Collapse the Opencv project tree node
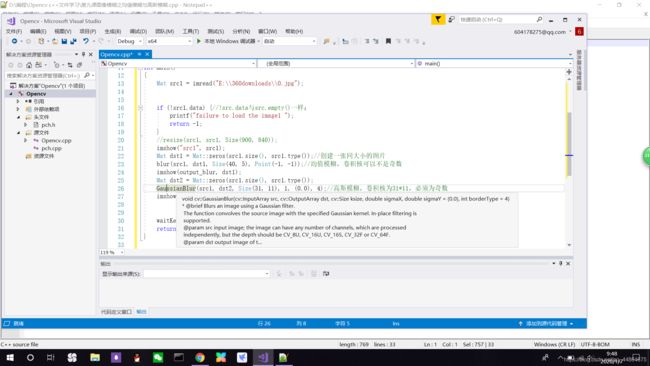650x366 pixels. pos(11,94)
